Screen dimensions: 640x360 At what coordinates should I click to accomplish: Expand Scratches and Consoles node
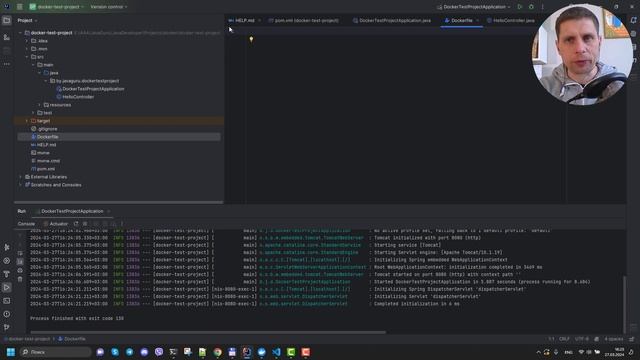tap(20, 185)
